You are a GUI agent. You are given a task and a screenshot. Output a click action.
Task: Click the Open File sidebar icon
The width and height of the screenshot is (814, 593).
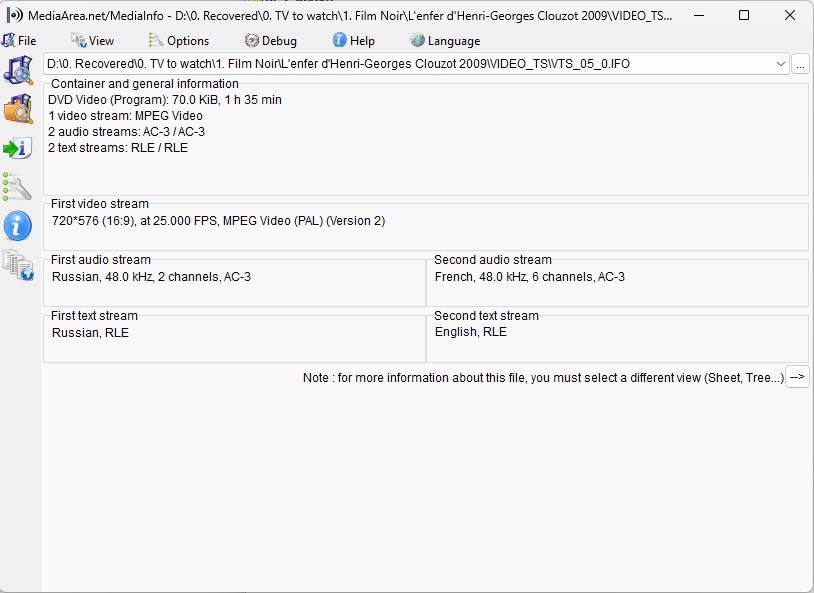point(18,70)
